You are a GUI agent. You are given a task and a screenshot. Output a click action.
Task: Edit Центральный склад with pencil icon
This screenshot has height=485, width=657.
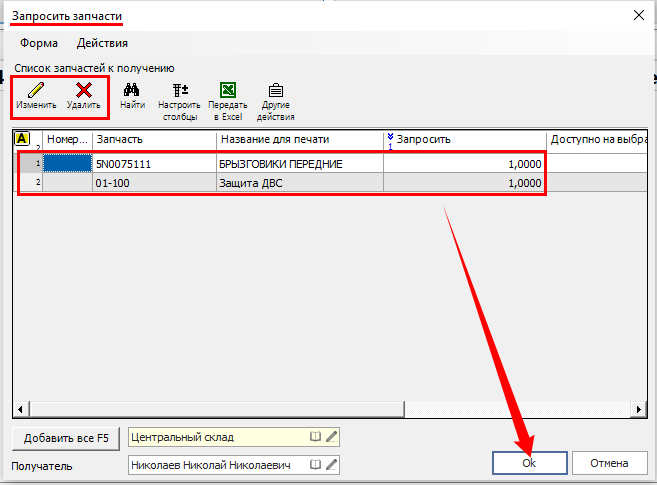click(x=332, y=437)
